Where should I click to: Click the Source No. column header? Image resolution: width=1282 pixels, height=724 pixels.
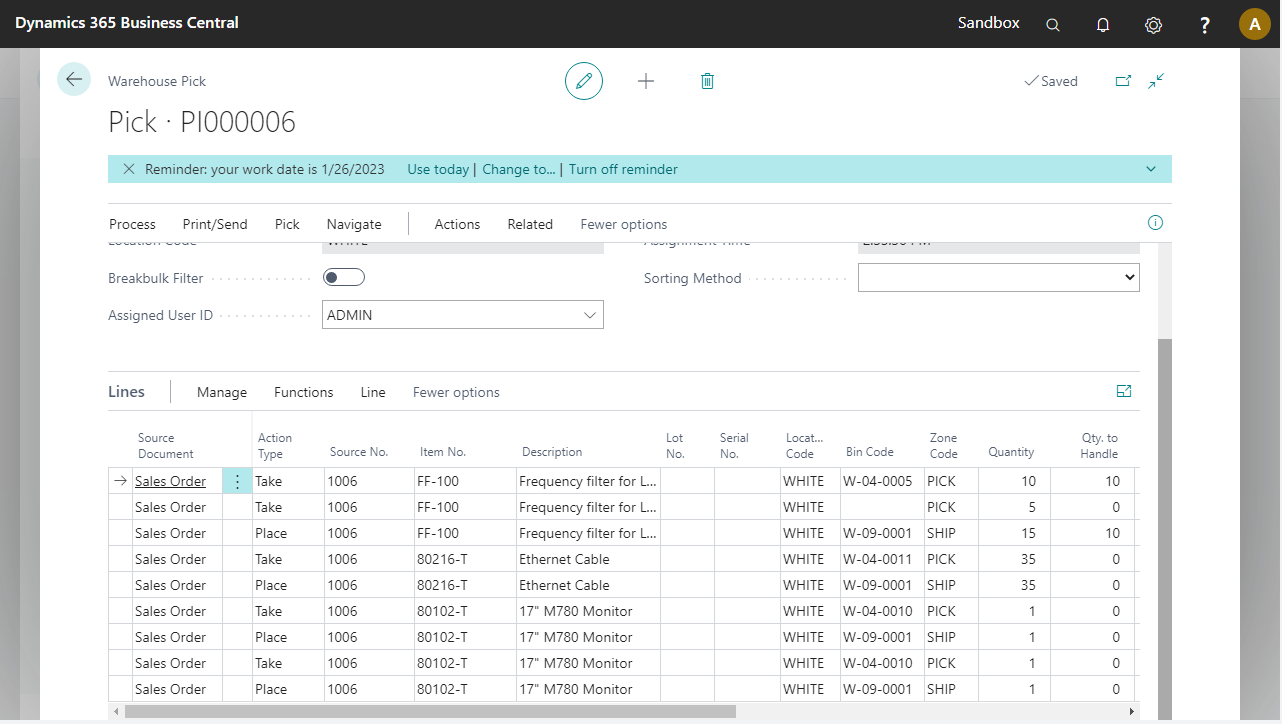[x=359, y=452]
